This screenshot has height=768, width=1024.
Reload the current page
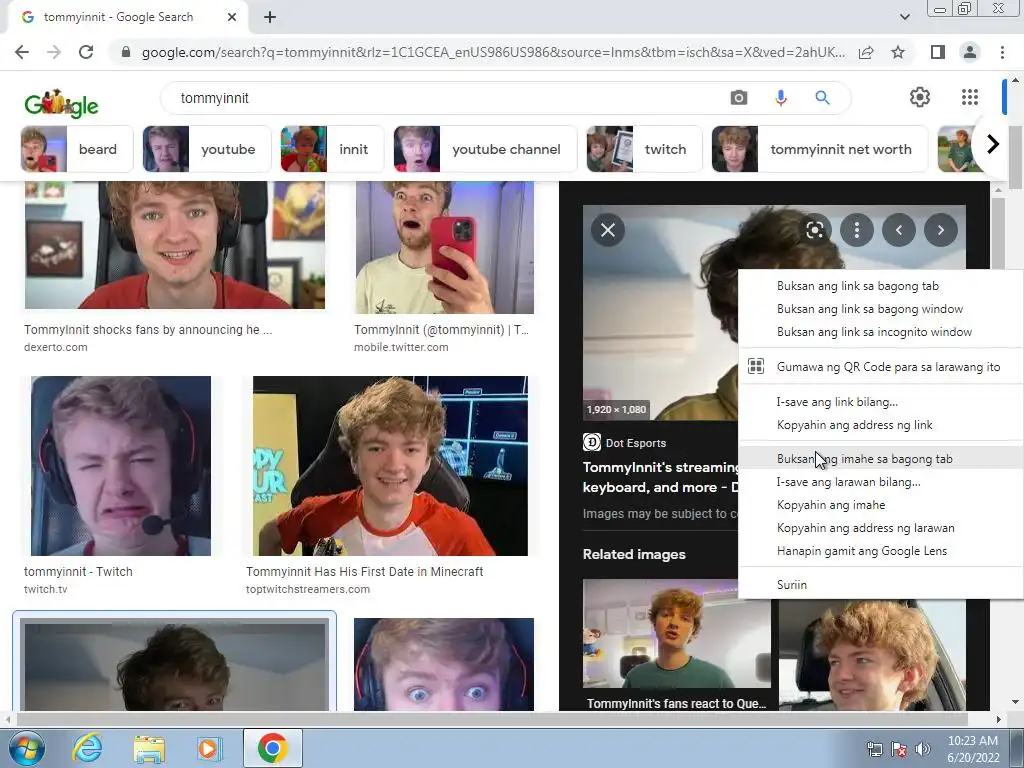coord(86,52)
